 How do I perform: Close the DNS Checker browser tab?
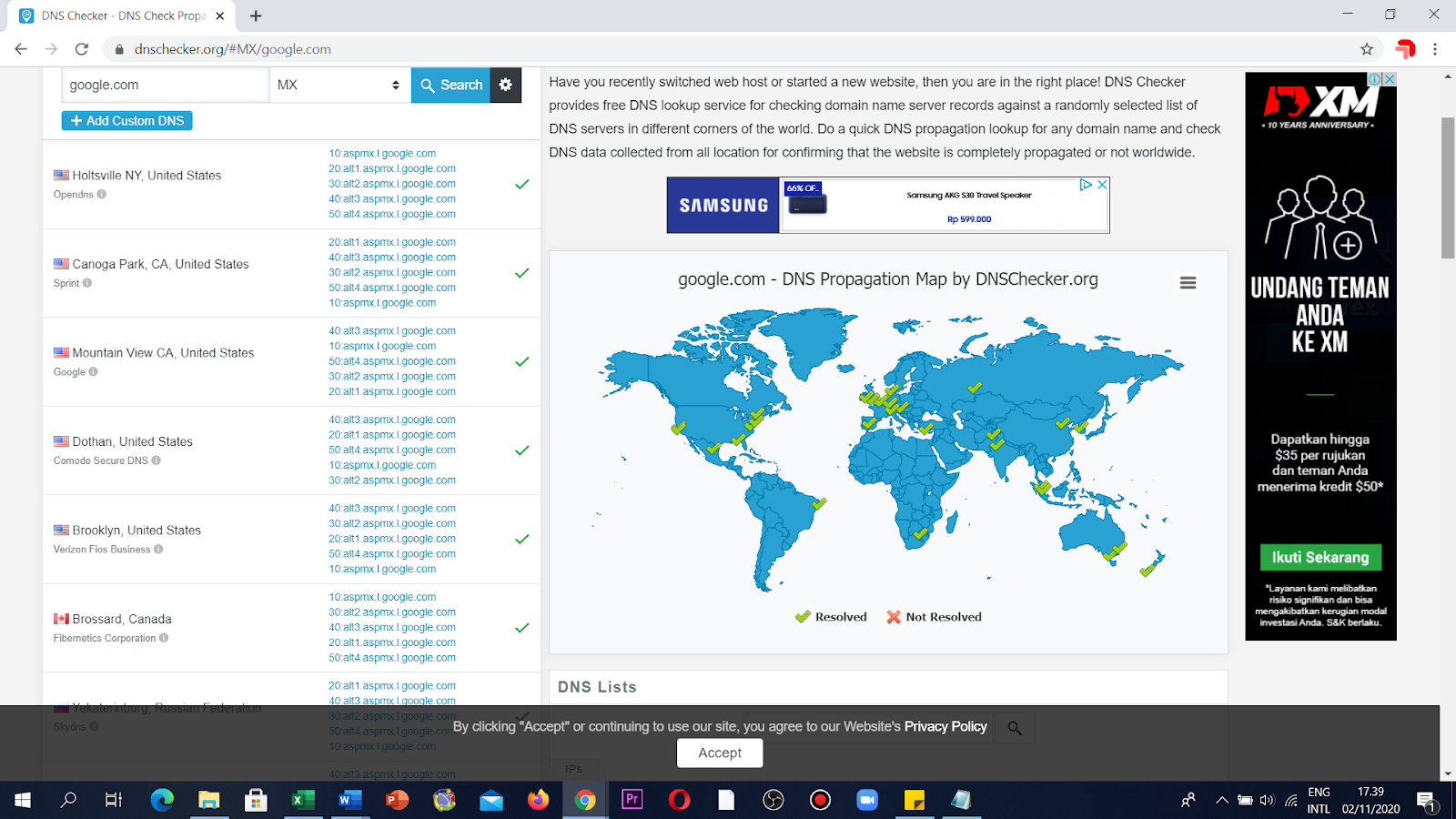point(220,15)
